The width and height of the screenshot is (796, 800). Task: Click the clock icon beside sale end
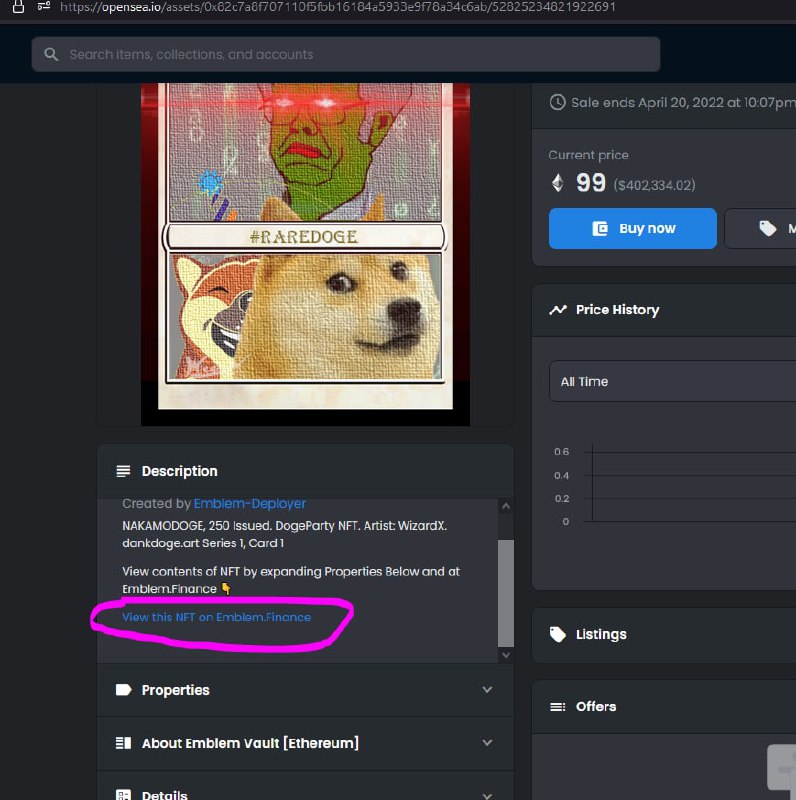(557, 102)
